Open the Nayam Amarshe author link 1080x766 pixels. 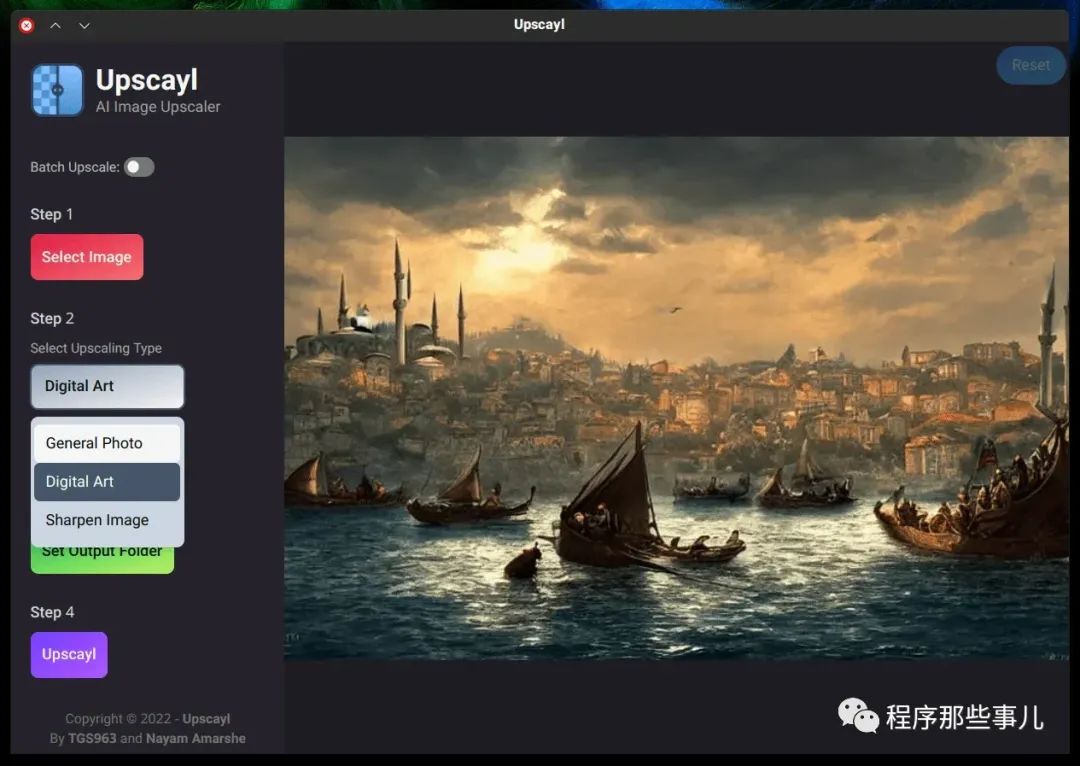[x=196, y=738]
